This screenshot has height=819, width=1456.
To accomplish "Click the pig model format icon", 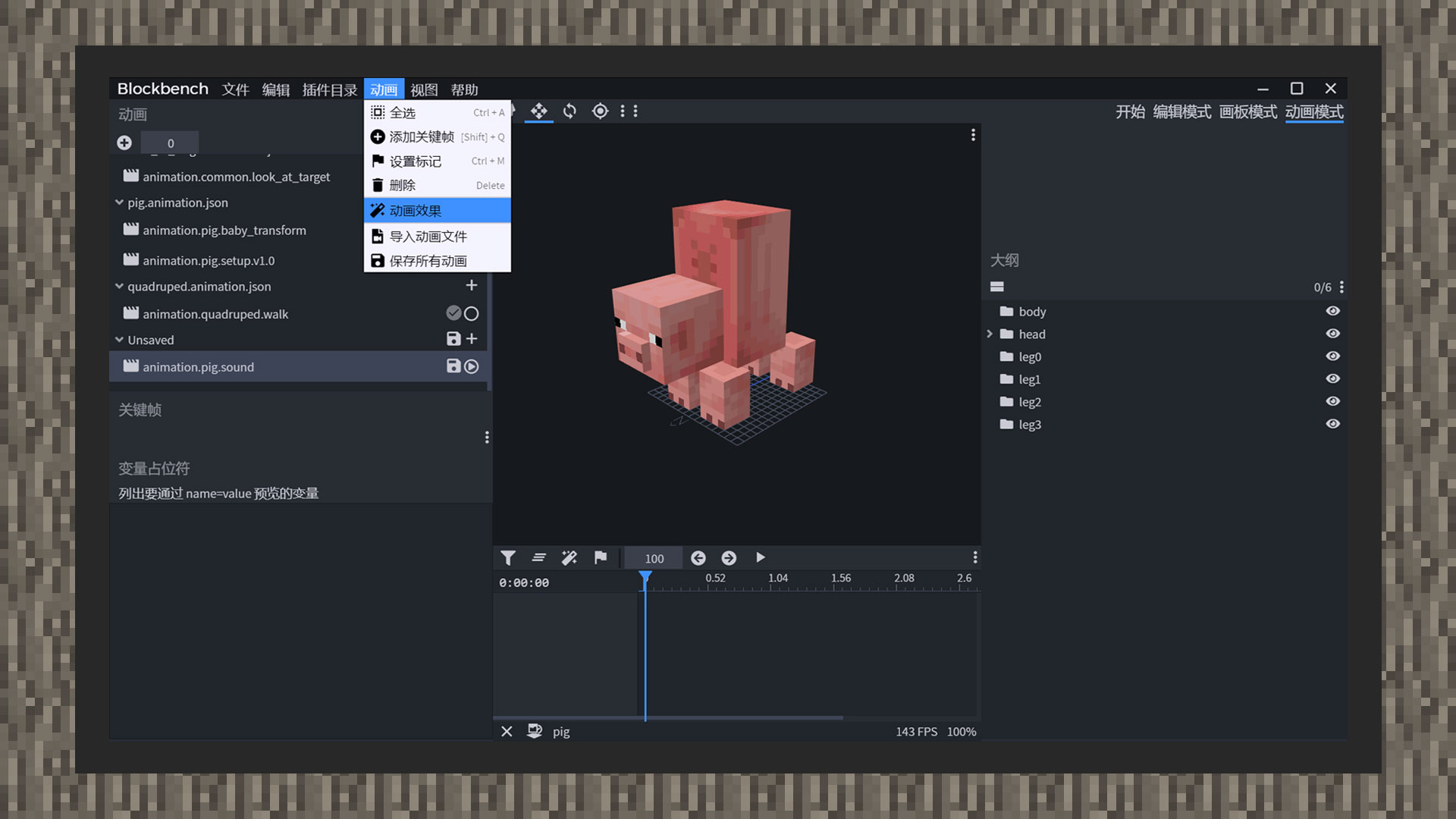I will pyautogui.click(x=535, y=731).
